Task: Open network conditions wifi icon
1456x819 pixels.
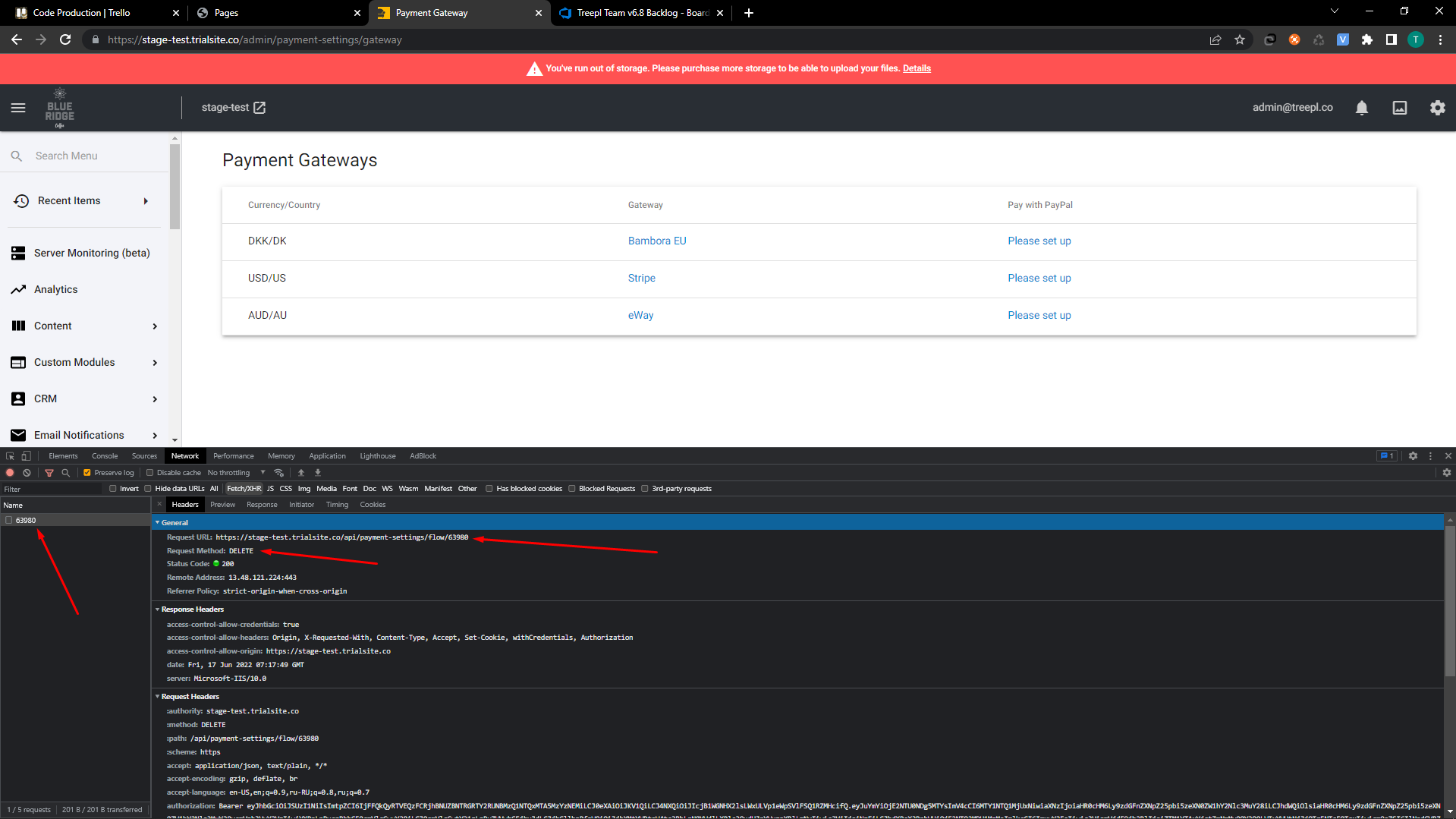Action: [x=279, y=473]
